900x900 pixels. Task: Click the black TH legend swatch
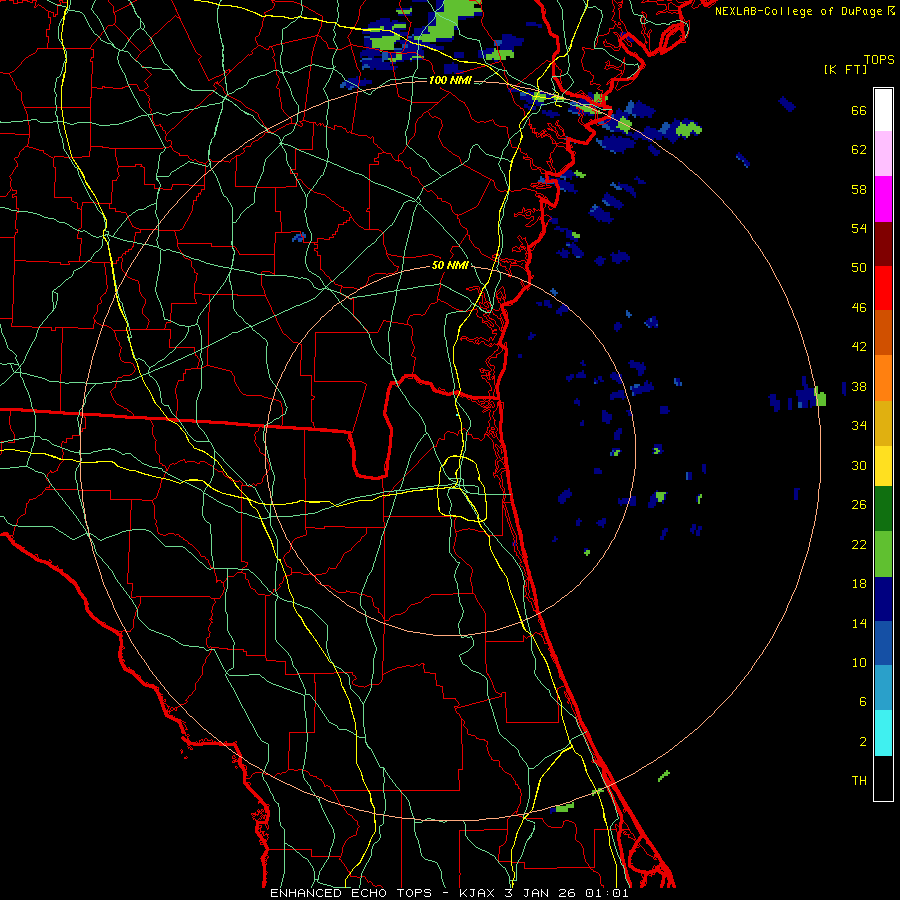pyautogui.click(x=883, y=778)
